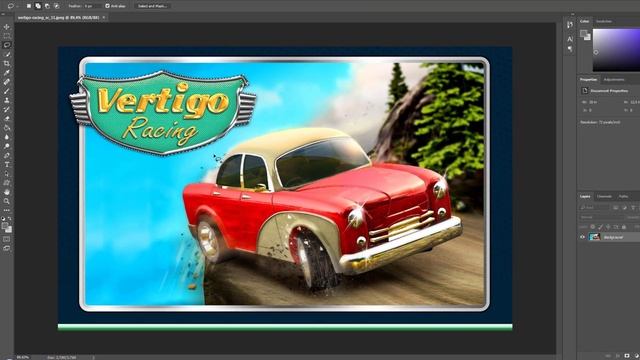640x360 pixels.
Task: Select the History Brush tool
Action: click(x=7, y=109)
